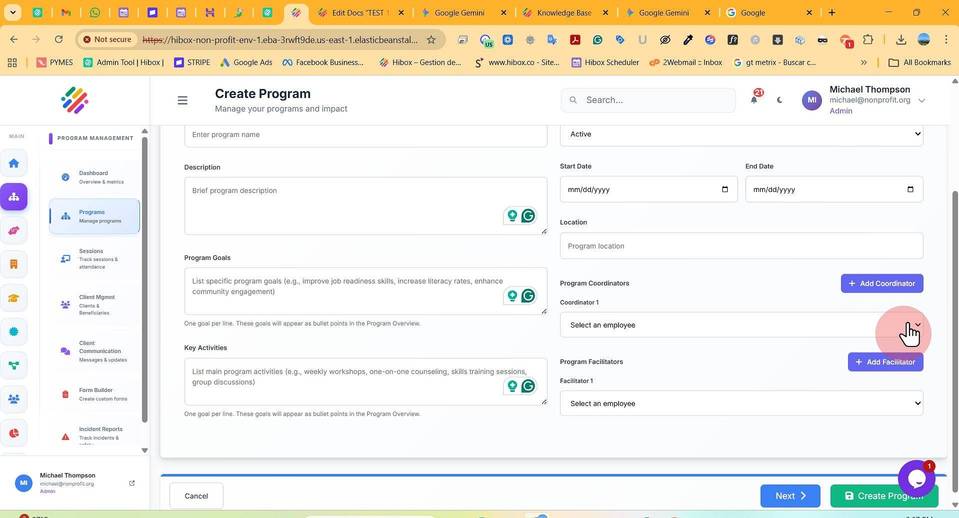Toggle dark mode moon icon
The height and width of the screenshot is (518, 959).
click(779, 100)
